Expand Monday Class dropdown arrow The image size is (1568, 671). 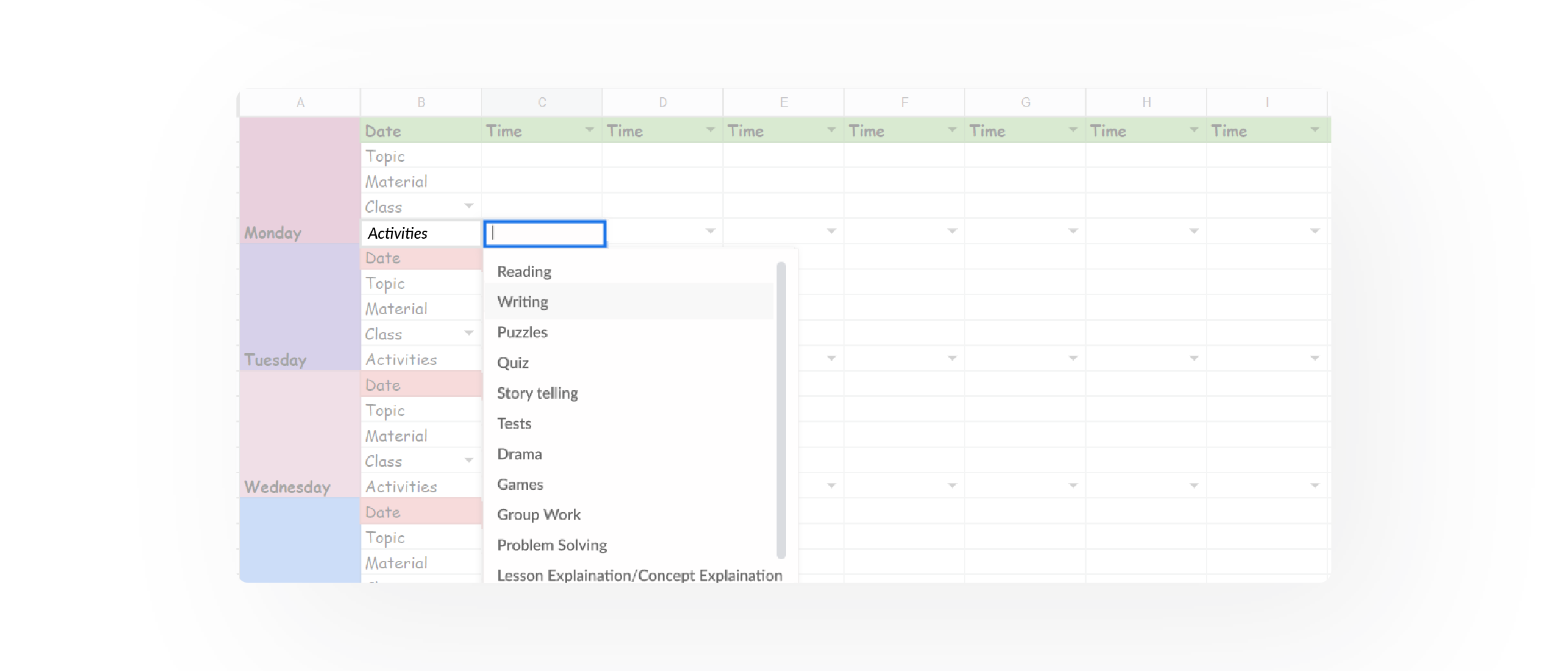[468, 206]
